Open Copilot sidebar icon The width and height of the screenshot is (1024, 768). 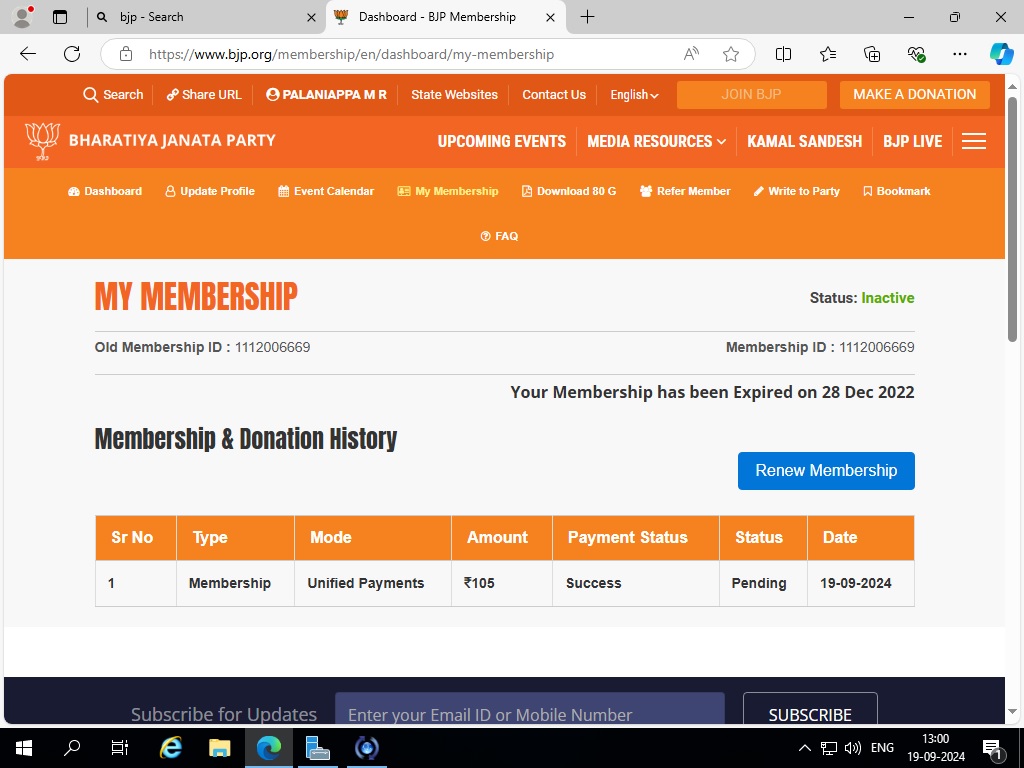point(1001,54)
